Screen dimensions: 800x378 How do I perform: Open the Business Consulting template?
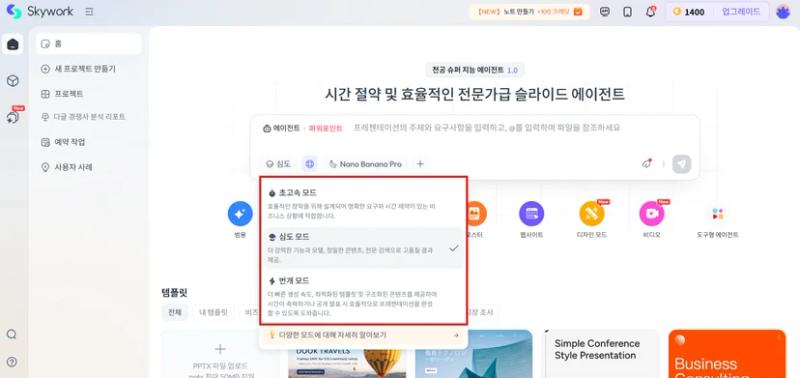(x=727, y=354)
